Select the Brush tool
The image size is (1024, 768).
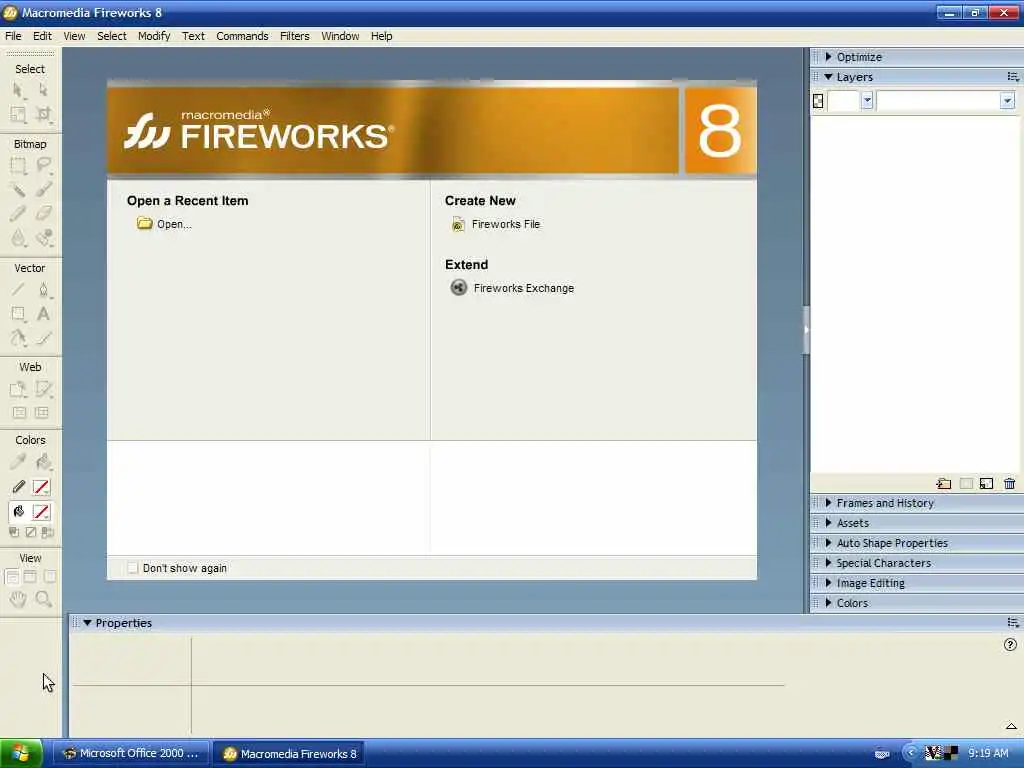[43, 189]
